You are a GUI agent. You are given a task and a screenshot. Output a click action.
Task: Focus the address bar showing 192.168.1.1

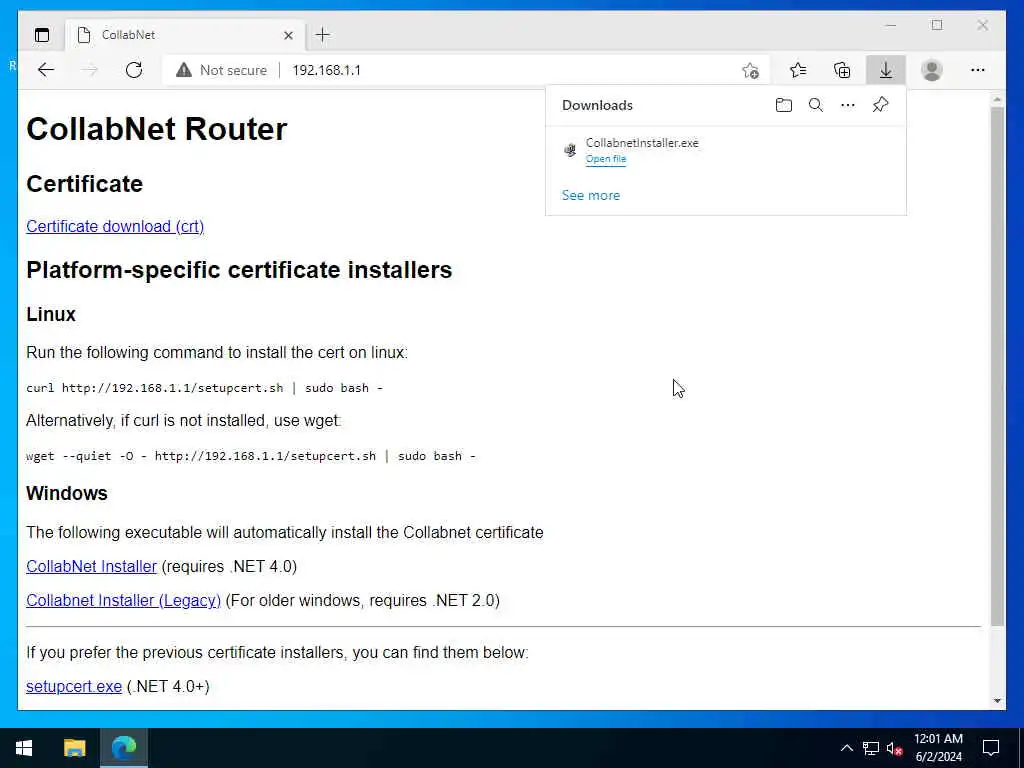(327, 70)
